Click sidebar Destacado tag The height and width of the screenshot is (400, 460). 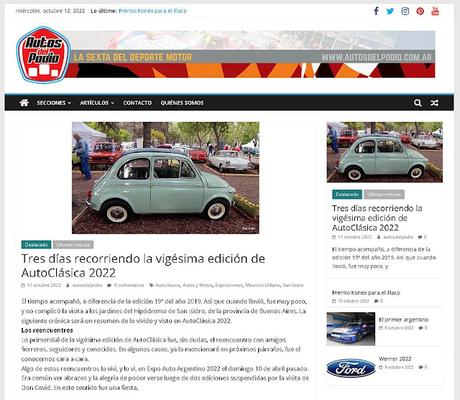coord(347,194)
